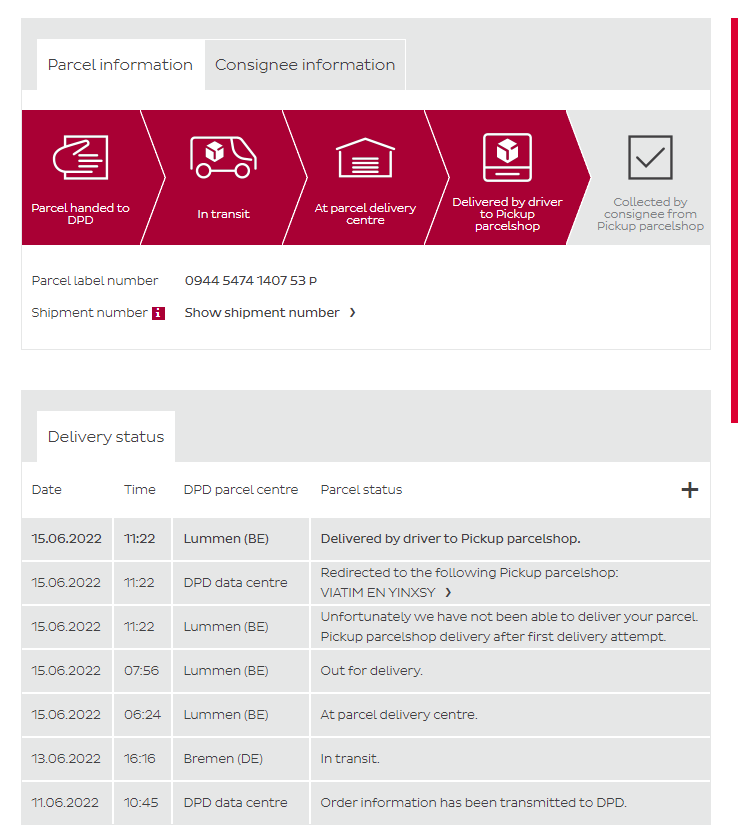This screenshot has height=835, width=738.
Task: Click the 'In transit' van icon
Action: pos(223,157)
